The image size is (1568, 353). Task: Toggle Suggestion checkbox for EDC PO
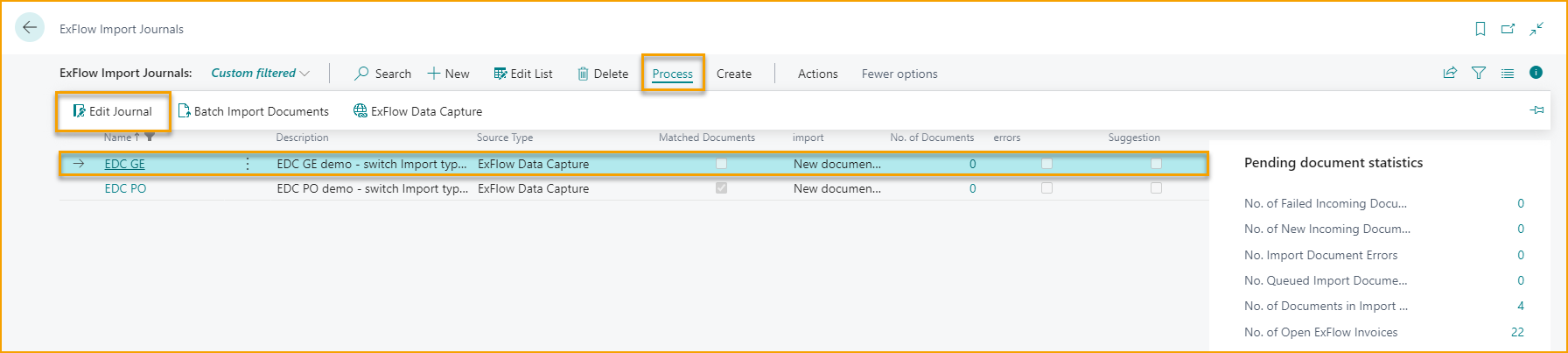[1156, 188]
